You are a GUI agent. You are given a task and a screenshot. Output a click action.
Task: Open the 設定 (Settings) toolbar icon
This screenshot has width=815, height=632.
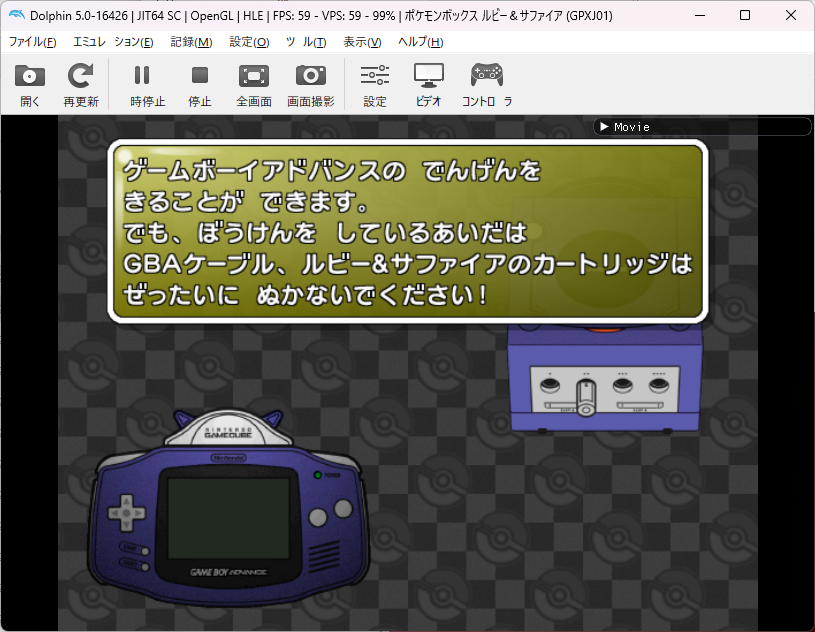(375, 85)
